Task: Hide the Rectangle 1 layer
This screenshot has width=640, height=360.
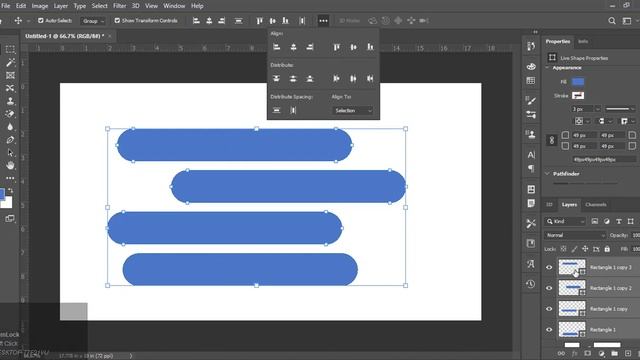Action: click(549, 330)
